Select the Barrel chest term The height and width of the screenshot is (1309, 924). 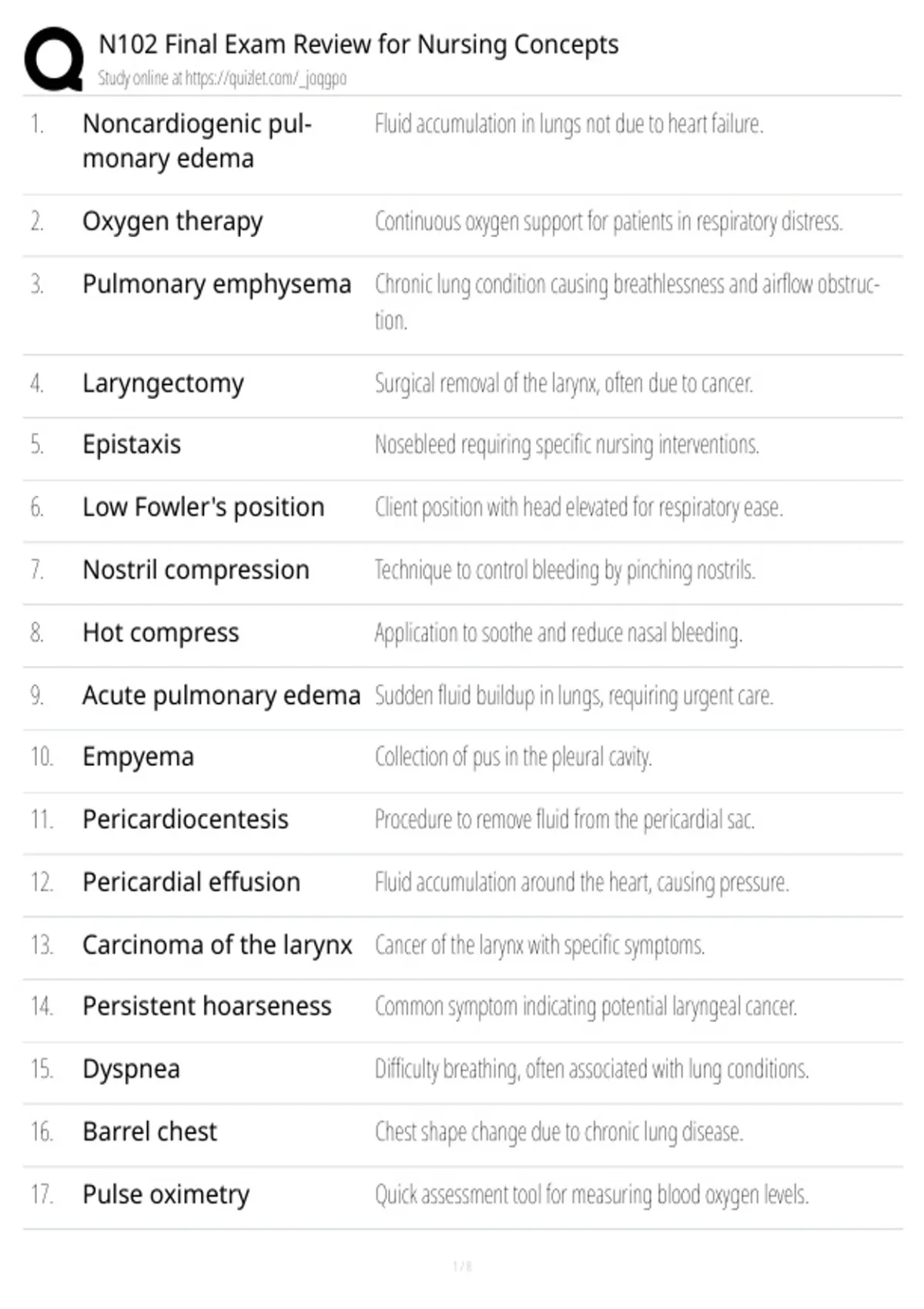149,1132
